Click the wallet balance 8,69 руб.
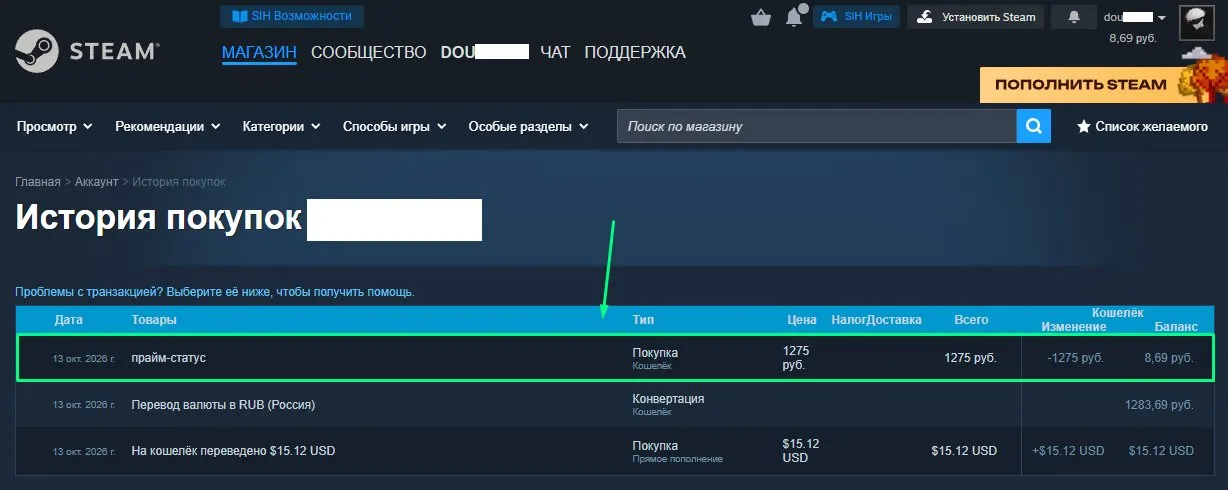Viewport: 1228px width, 490px height. point(1135,38)
